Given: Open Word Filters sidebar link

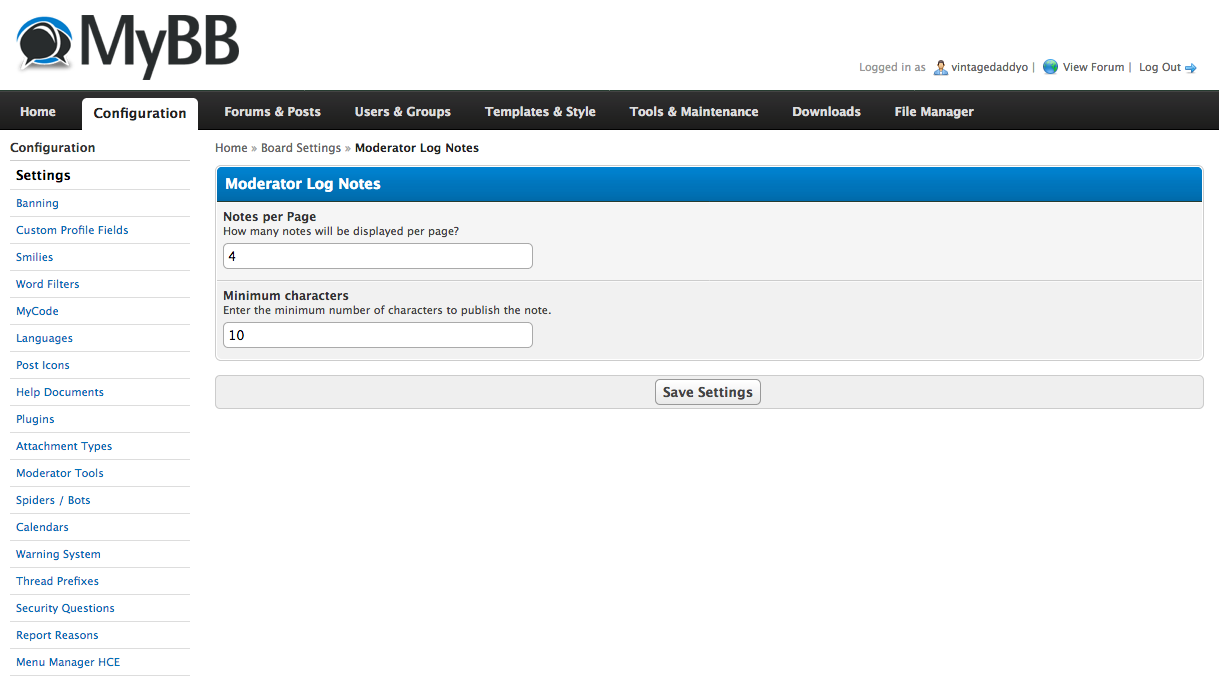Looking at the screenshot, I should 47,284.
